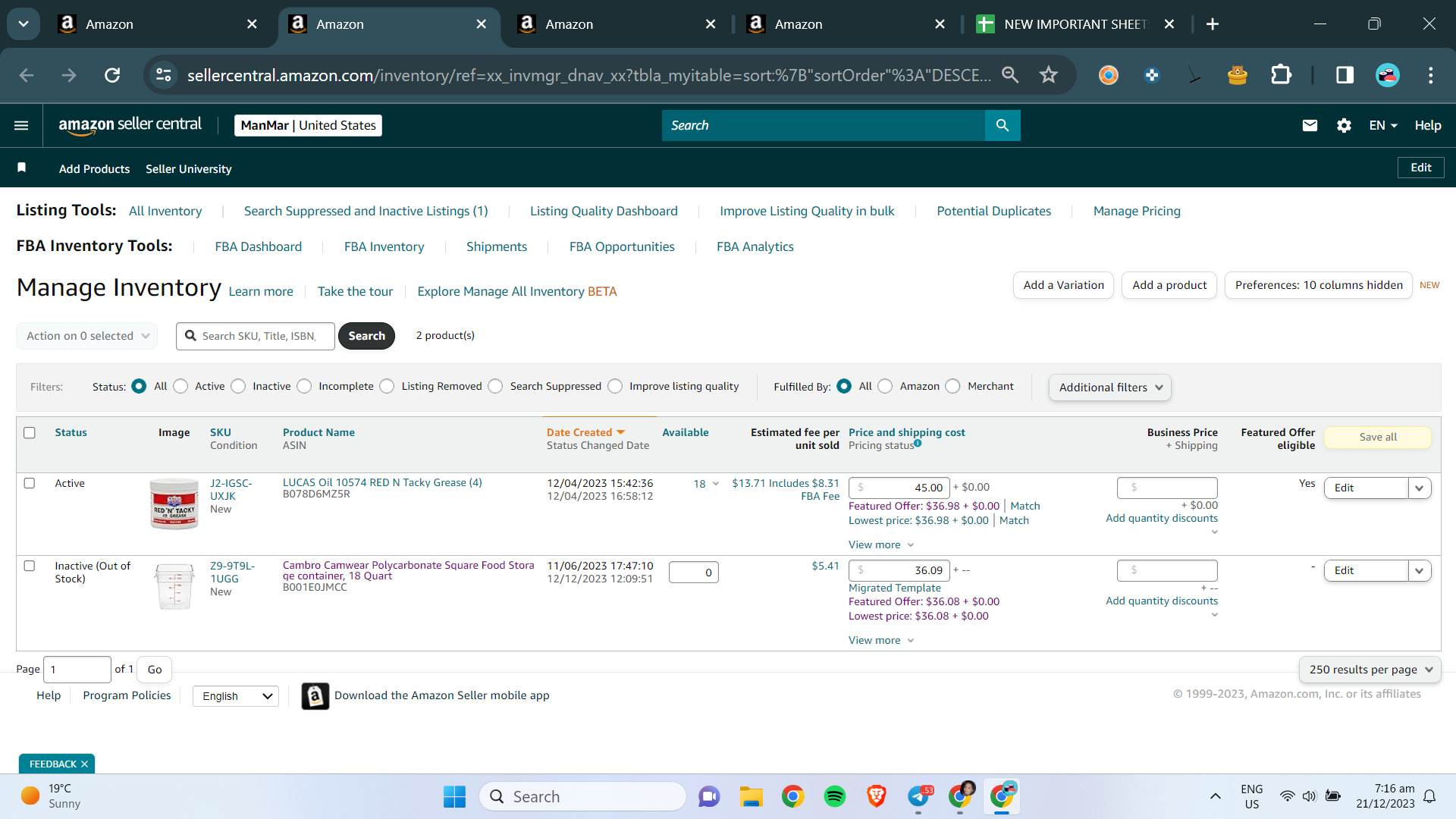Expand View more for LUCAS Oil pricing
1456x819 pixels.
tap(881, 544)
